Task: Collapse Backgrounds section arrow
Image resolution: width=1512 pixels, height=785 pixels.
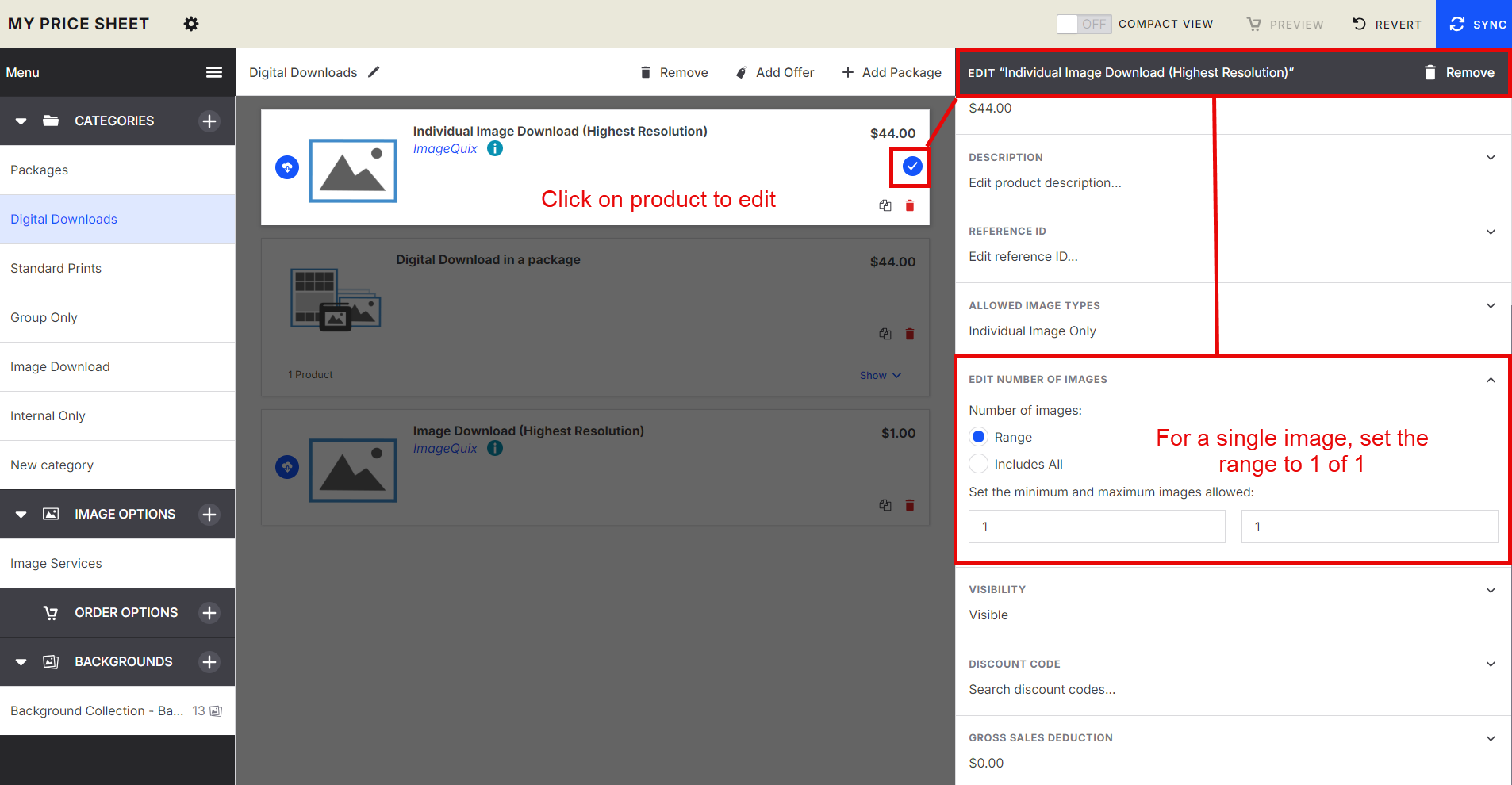Action: [x=21, y=662]
